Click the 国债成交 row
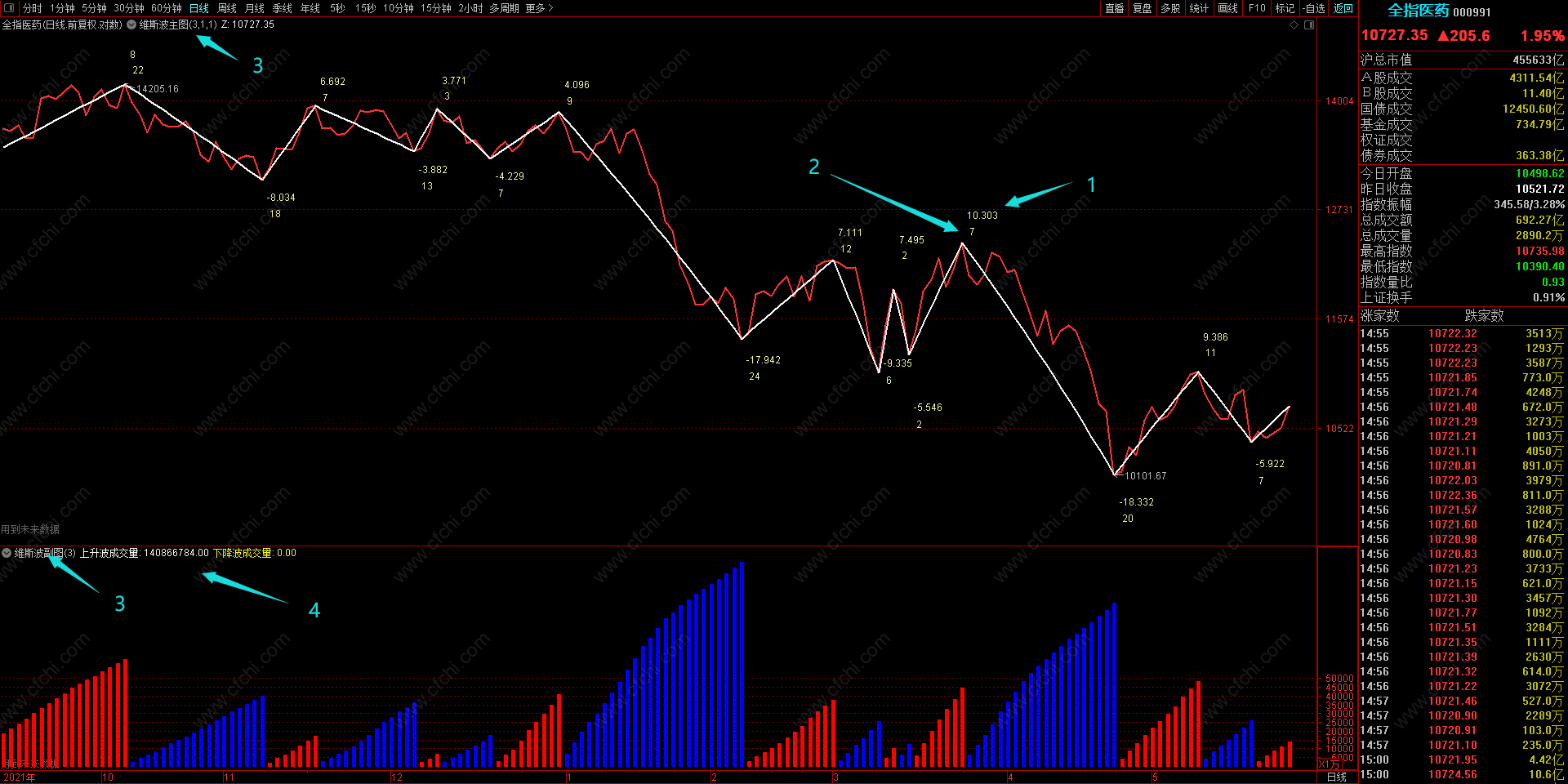This screenshot has width=1568, height=784. click(1462, 109)
